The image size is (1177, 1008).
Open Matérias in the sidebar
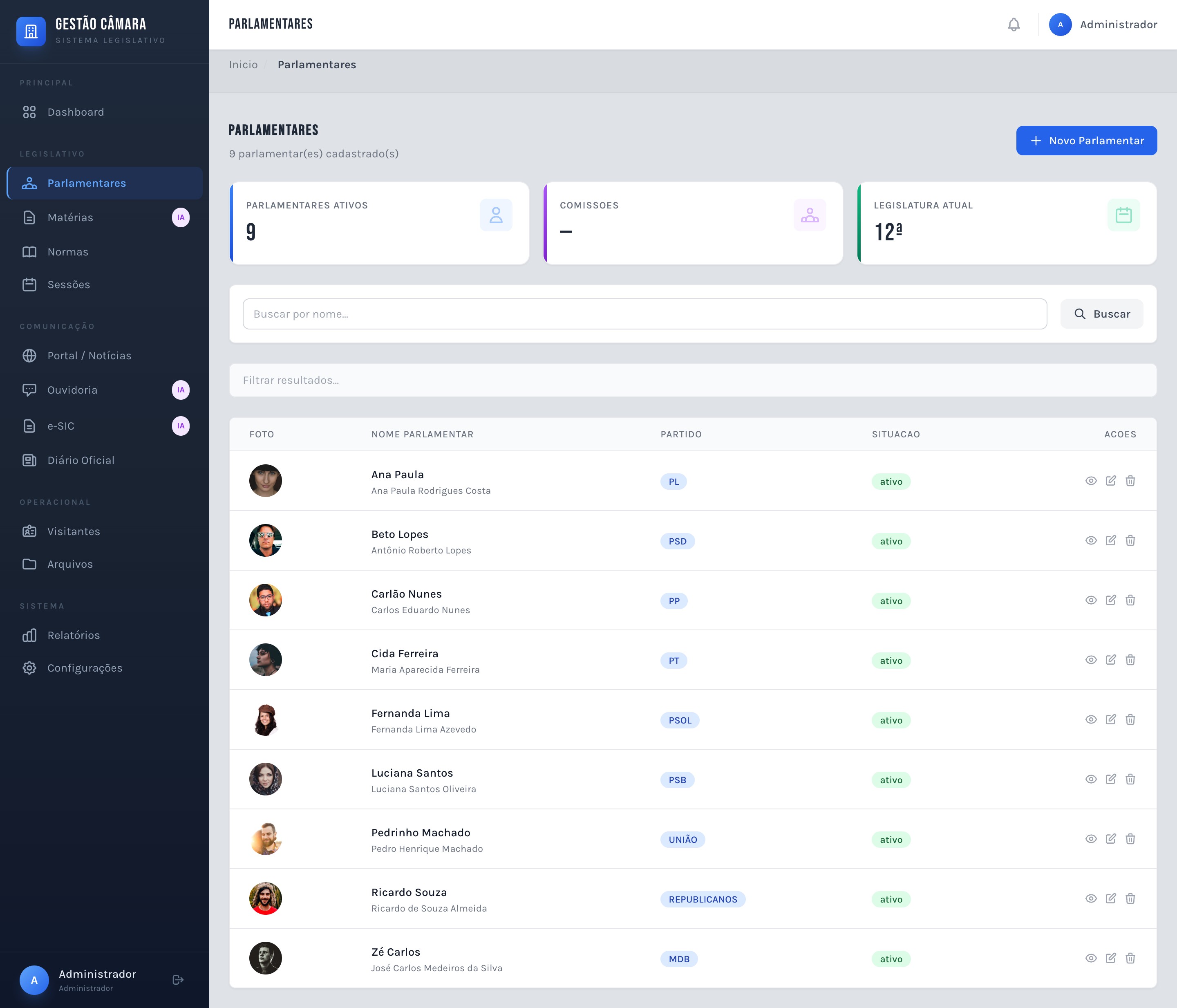point(70,217)
